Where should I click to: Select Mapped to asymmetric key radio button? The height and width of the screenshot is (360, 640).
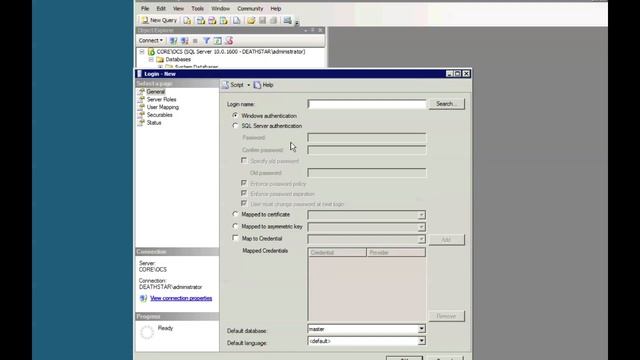point(235,226)
